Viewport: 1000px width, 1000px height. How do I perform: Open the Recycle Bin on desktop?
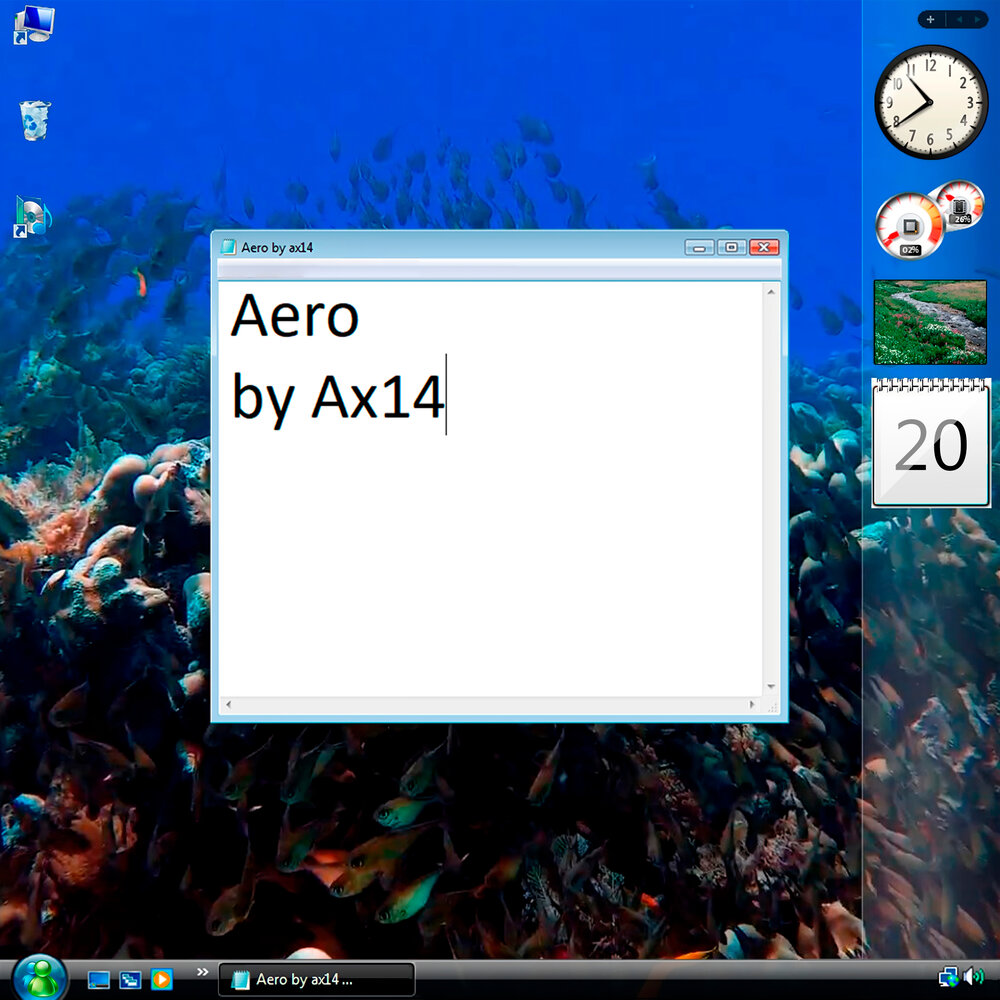[x=34, y=120]
